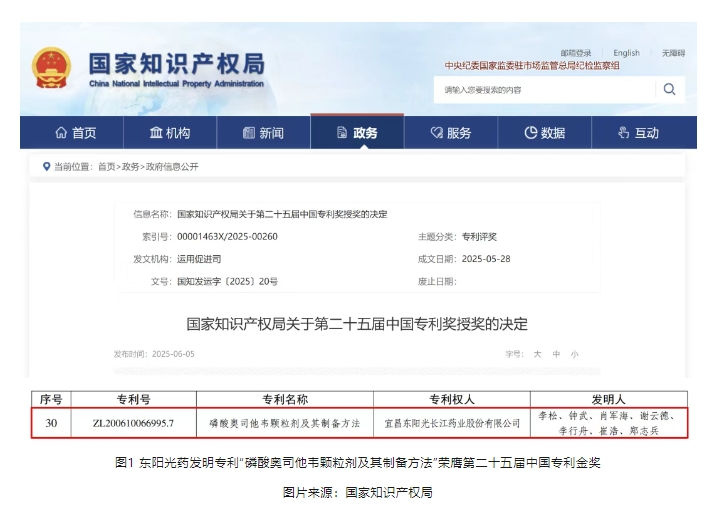The width and height of the screenshot is (707, 513).
Task: Click the 发明人 table header
Action: 609,399
